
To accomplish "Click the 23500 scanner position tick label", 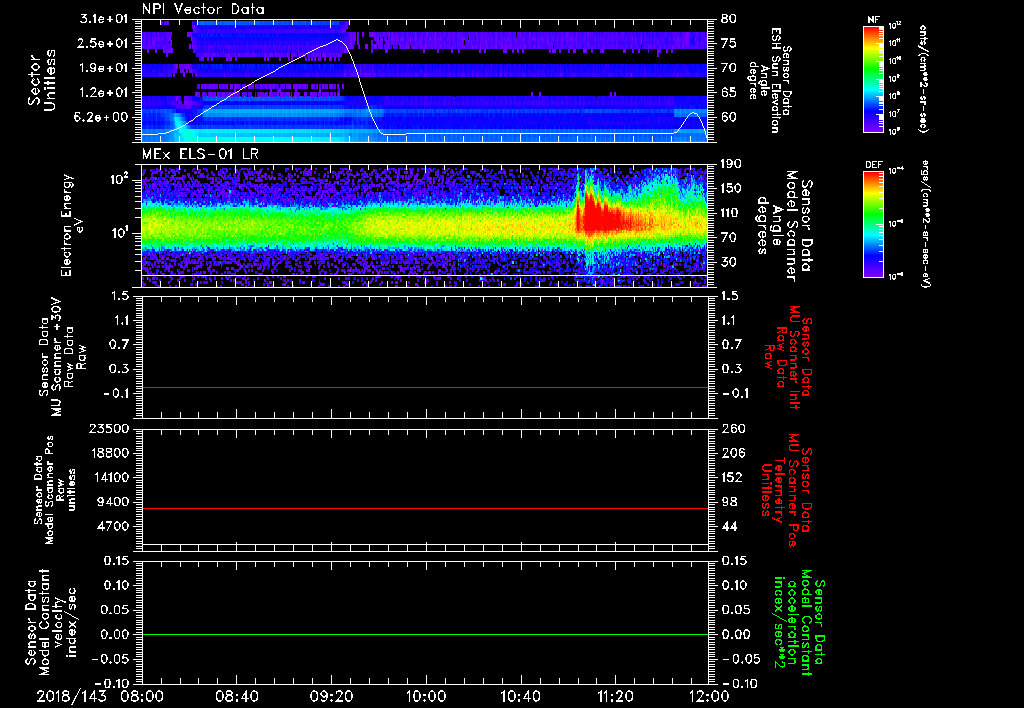I will point(110,429).
